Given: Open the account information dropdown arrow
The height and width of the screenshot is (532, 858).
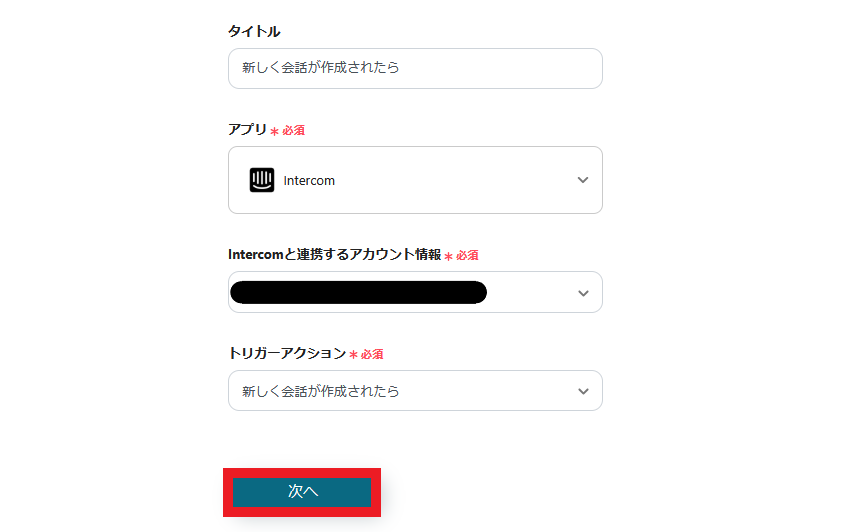Looking at the screenshot, I should pos(583,293).
